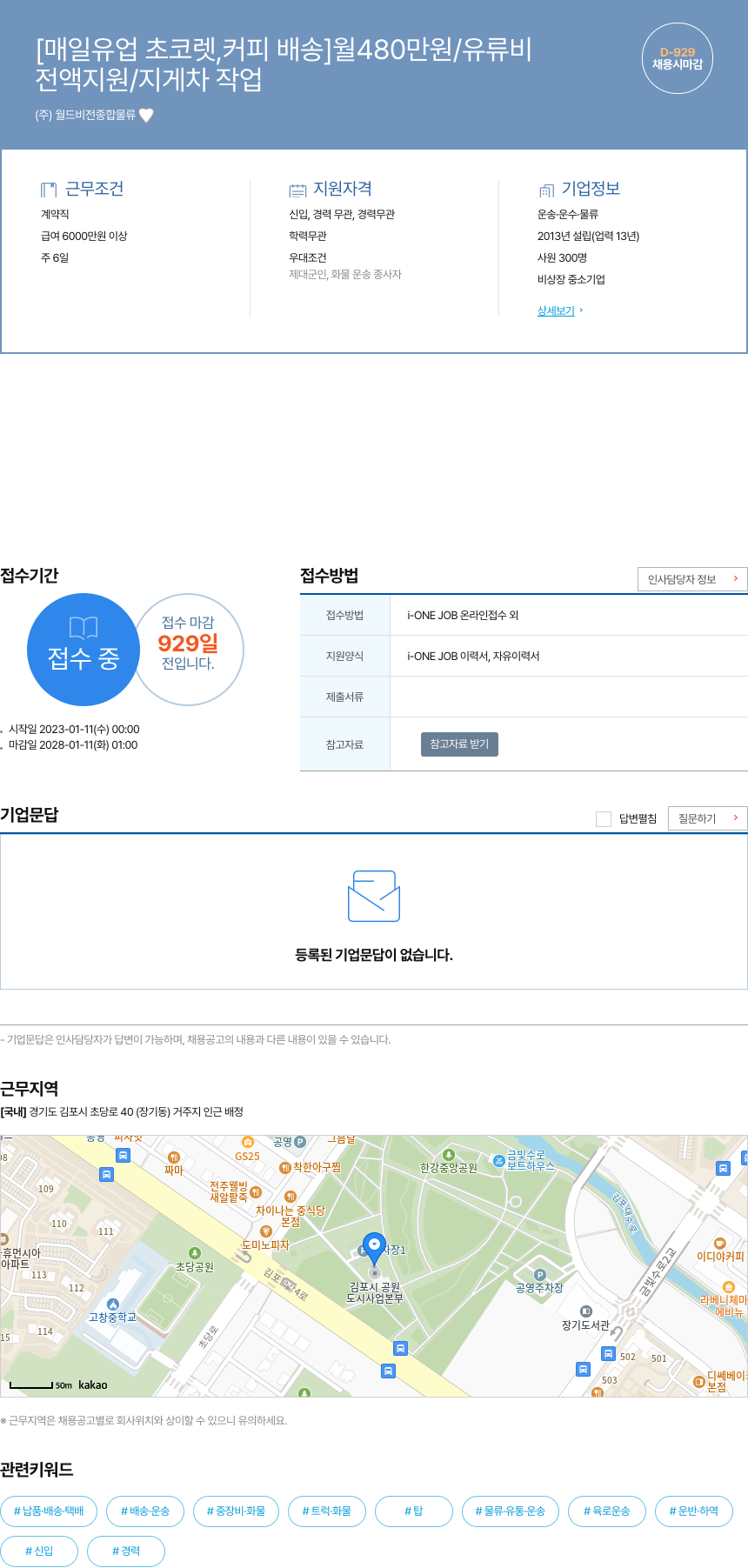Click the 라베니체마 에비뉴 shop icon
The width and height of the screenshot is (748, 1568).
tap(729, 1287)
